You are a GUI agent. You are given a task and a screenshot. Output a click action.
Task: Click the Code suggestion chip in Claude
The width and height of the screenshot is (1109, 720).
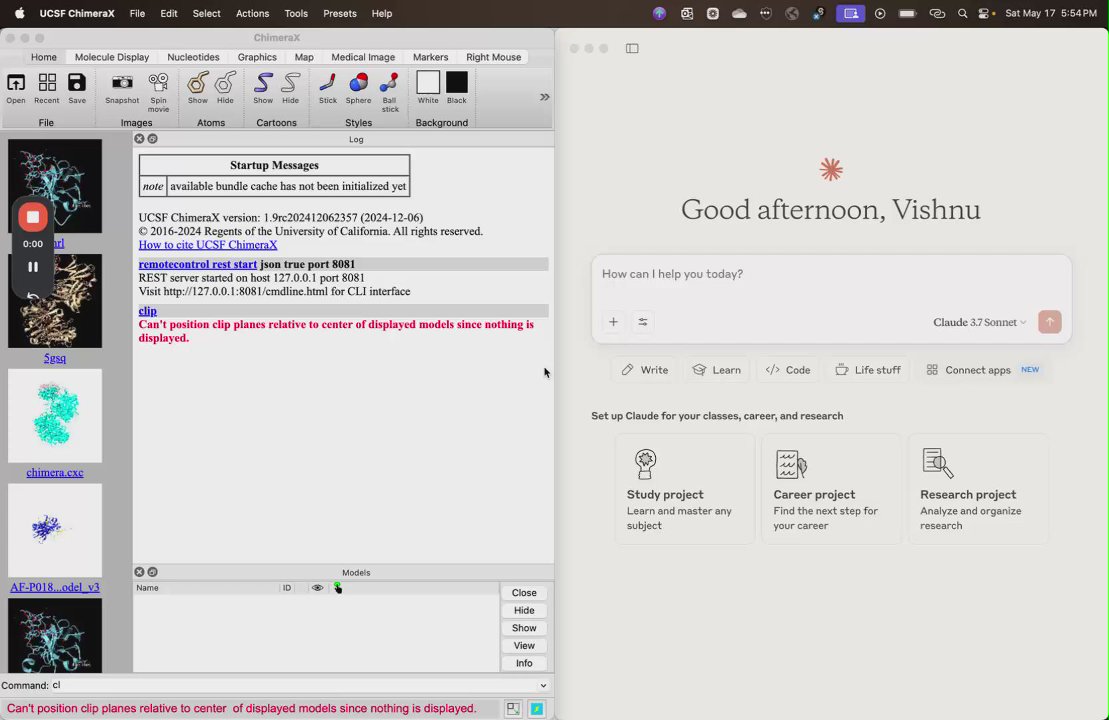788,370
